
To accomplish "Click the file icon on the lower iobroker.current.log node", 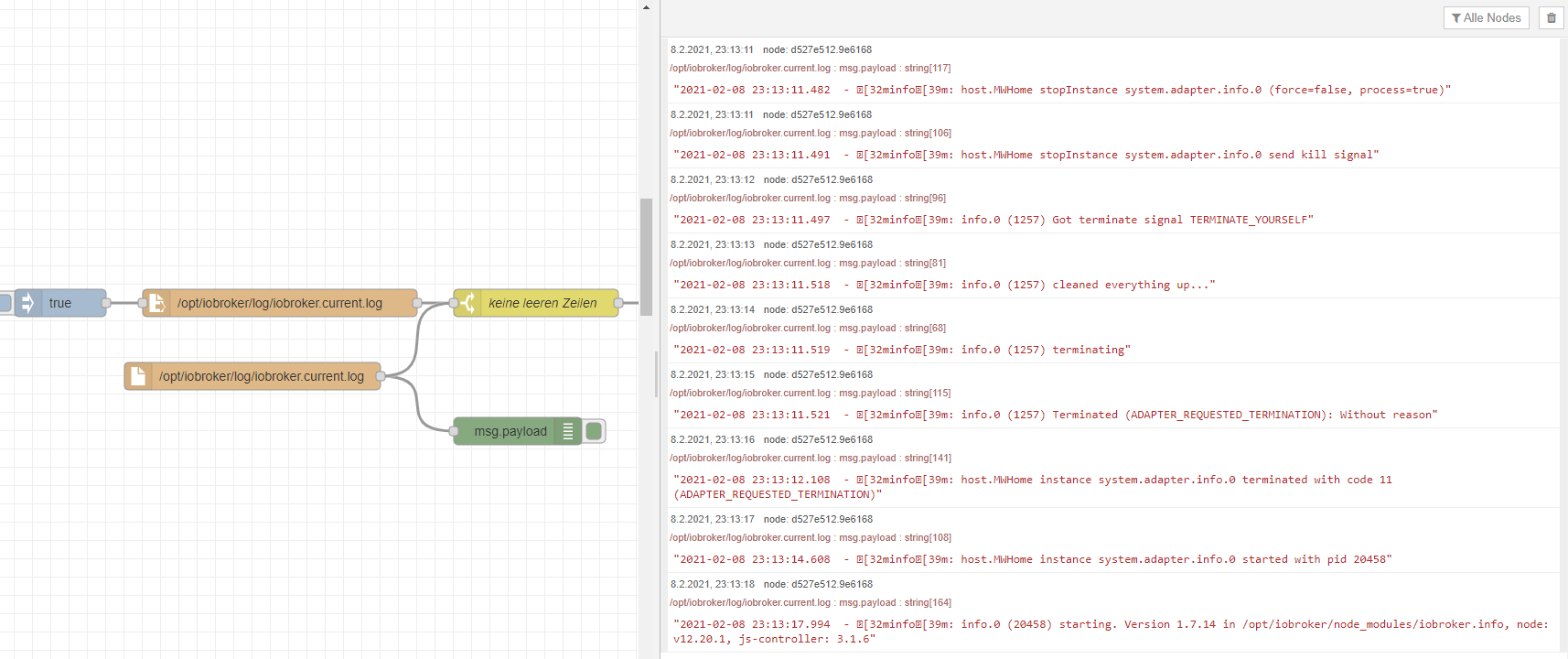I will pyautogui.click(x=138, y=376).
